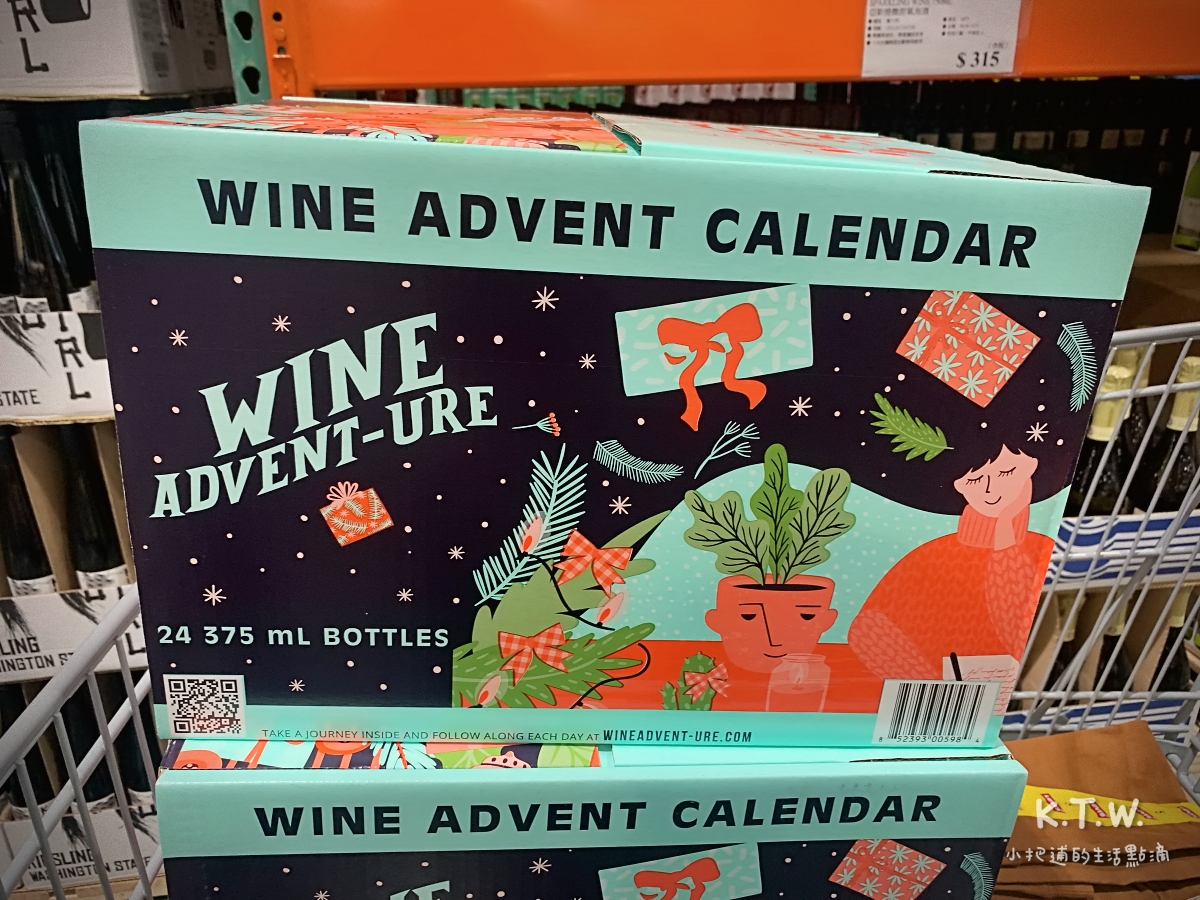Screen dimensions: 1200x900
Task: Click the QR code on the box
Action: 204,705
